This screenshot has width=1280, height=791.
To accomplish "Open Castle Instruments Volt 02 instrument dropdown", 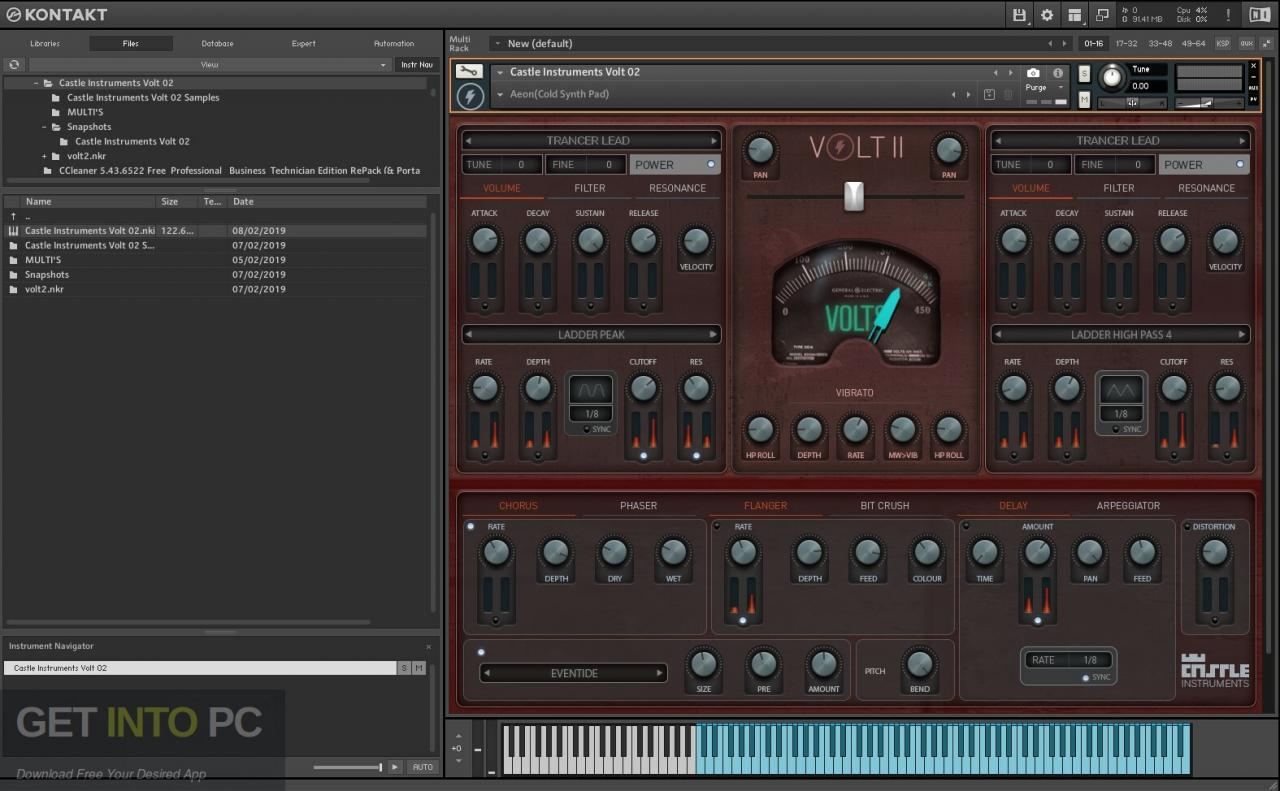I will (x=501, y=72).
